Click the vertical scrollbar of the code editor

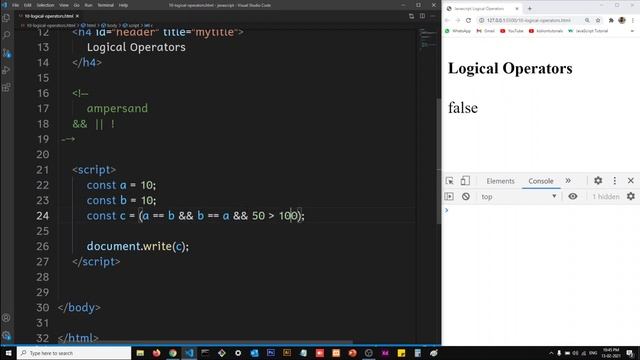coord(439,161)
